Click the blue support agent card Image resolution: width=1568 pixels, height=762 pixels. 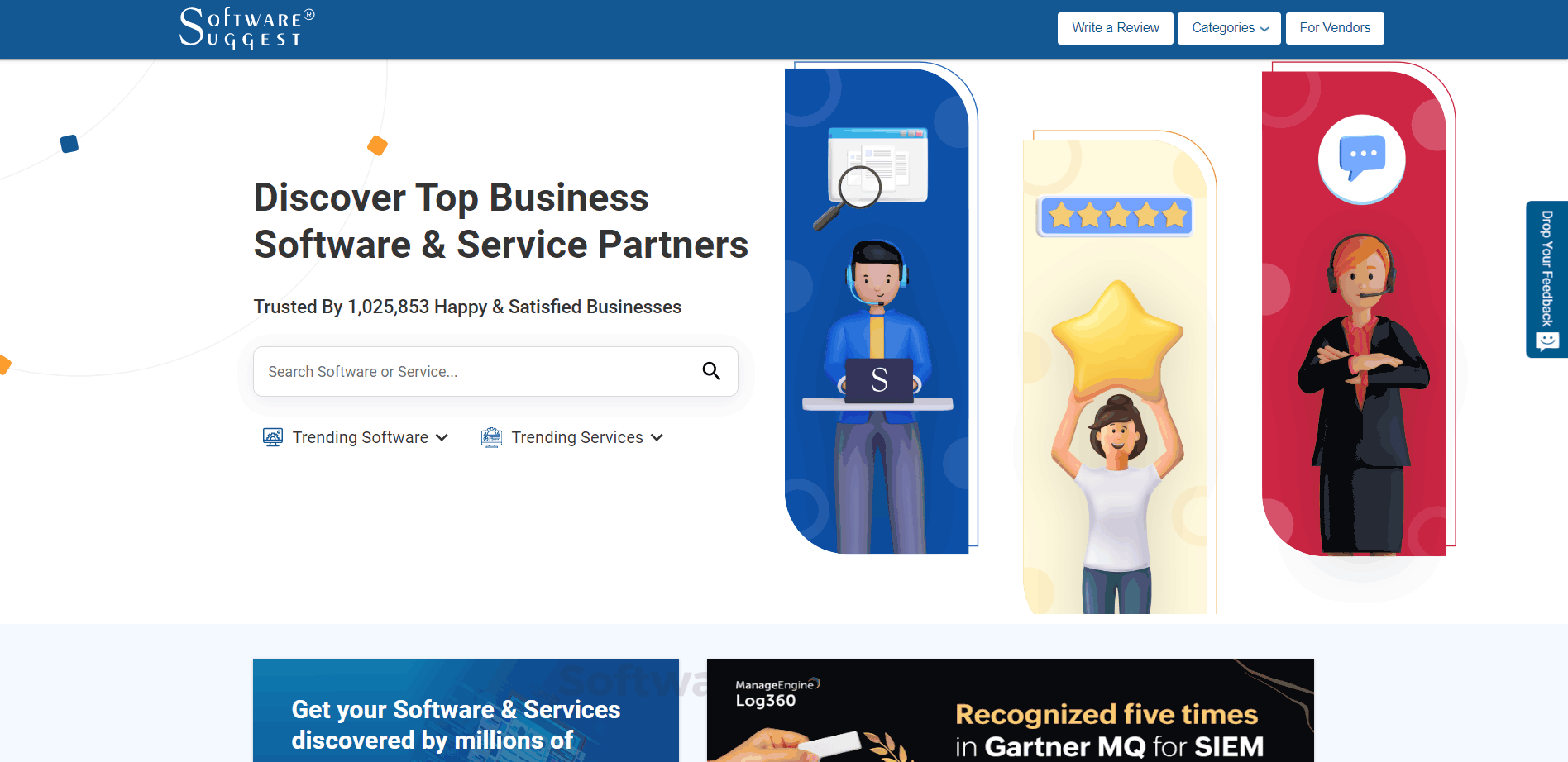tap(877, 311)
